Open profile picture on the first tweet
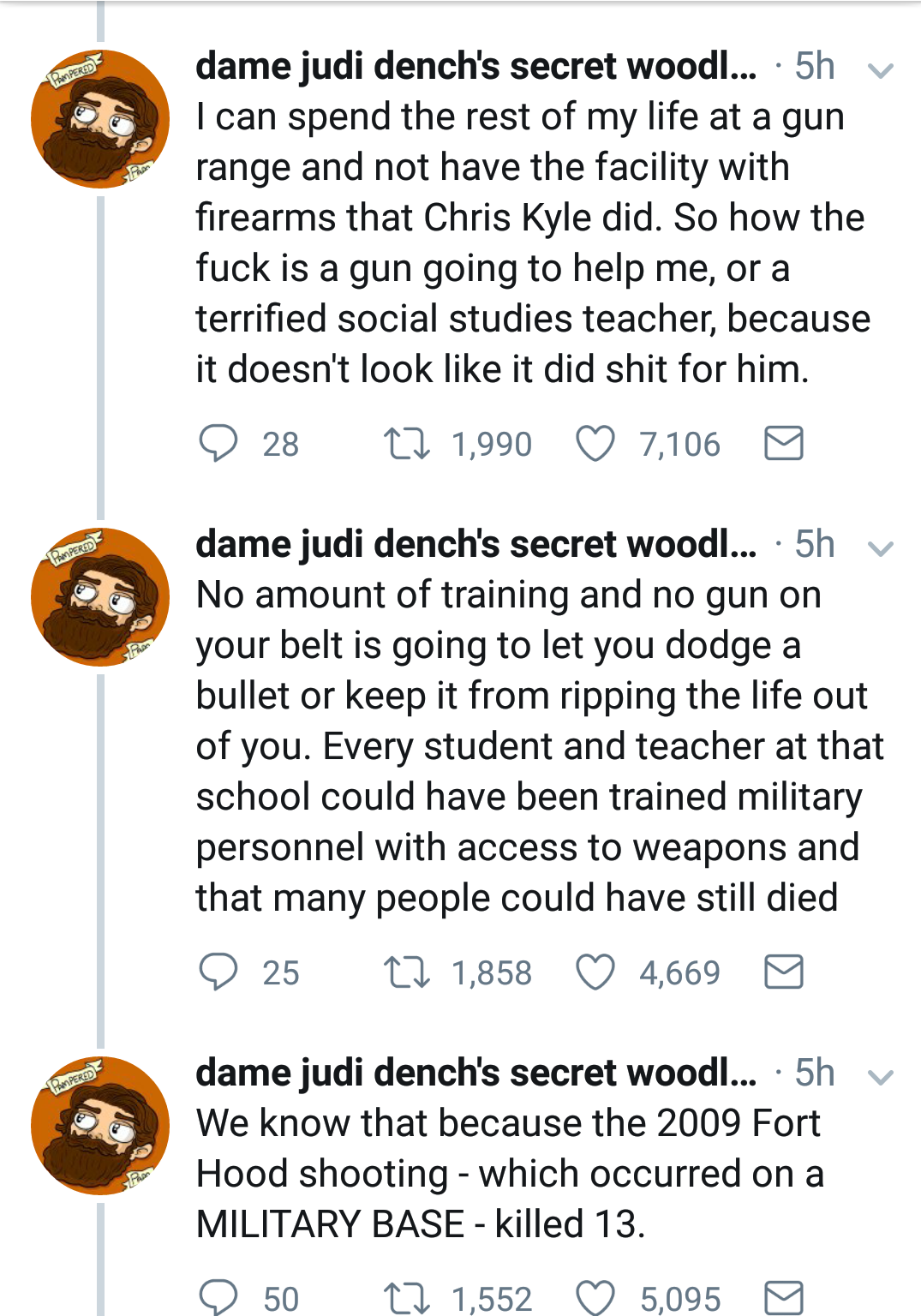The image size is (921, 1316). click(x=100, y=119)
